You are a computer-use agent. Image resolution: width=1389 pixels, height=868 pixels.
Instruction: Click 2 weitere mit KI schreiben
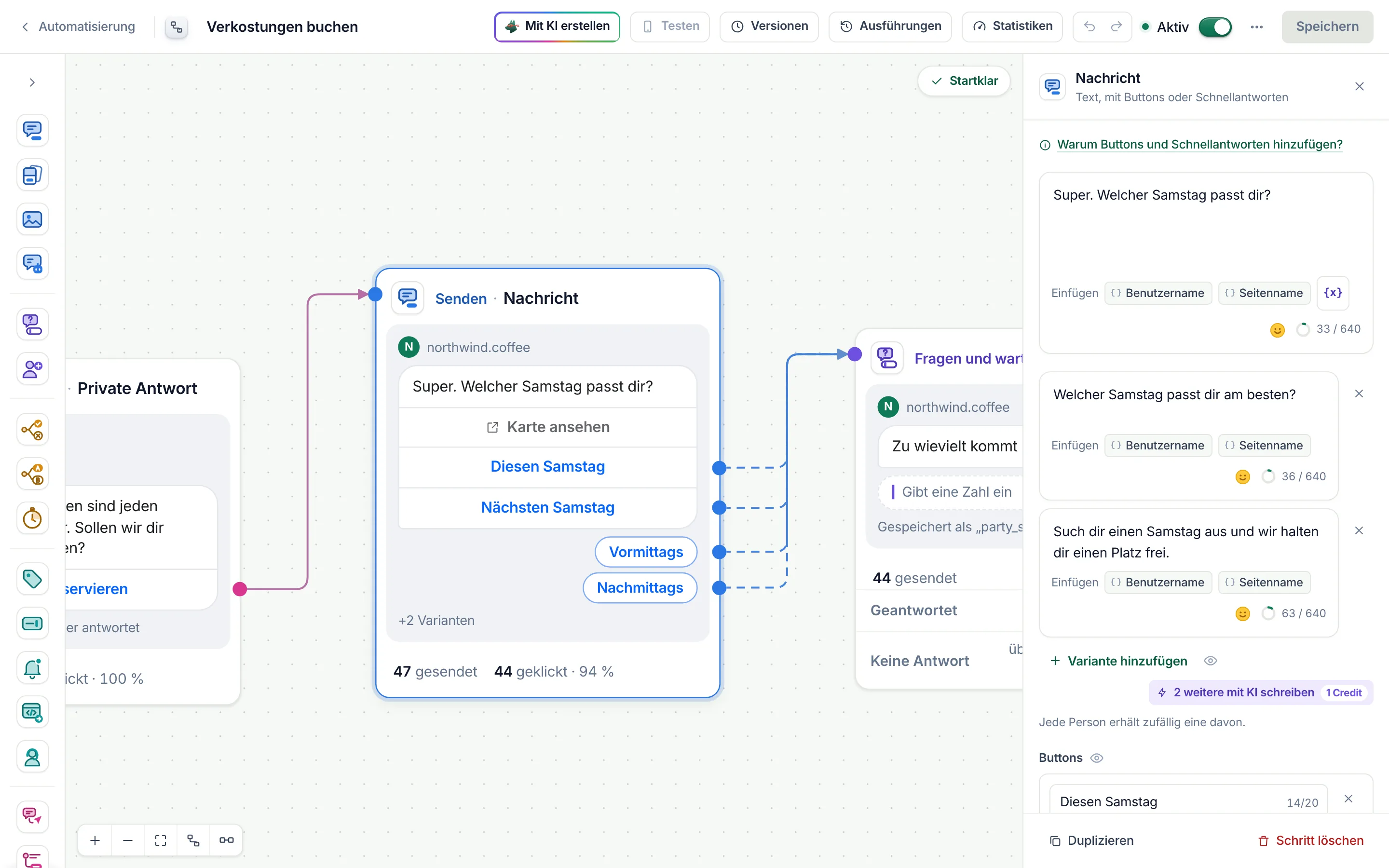coord(1260,692)
